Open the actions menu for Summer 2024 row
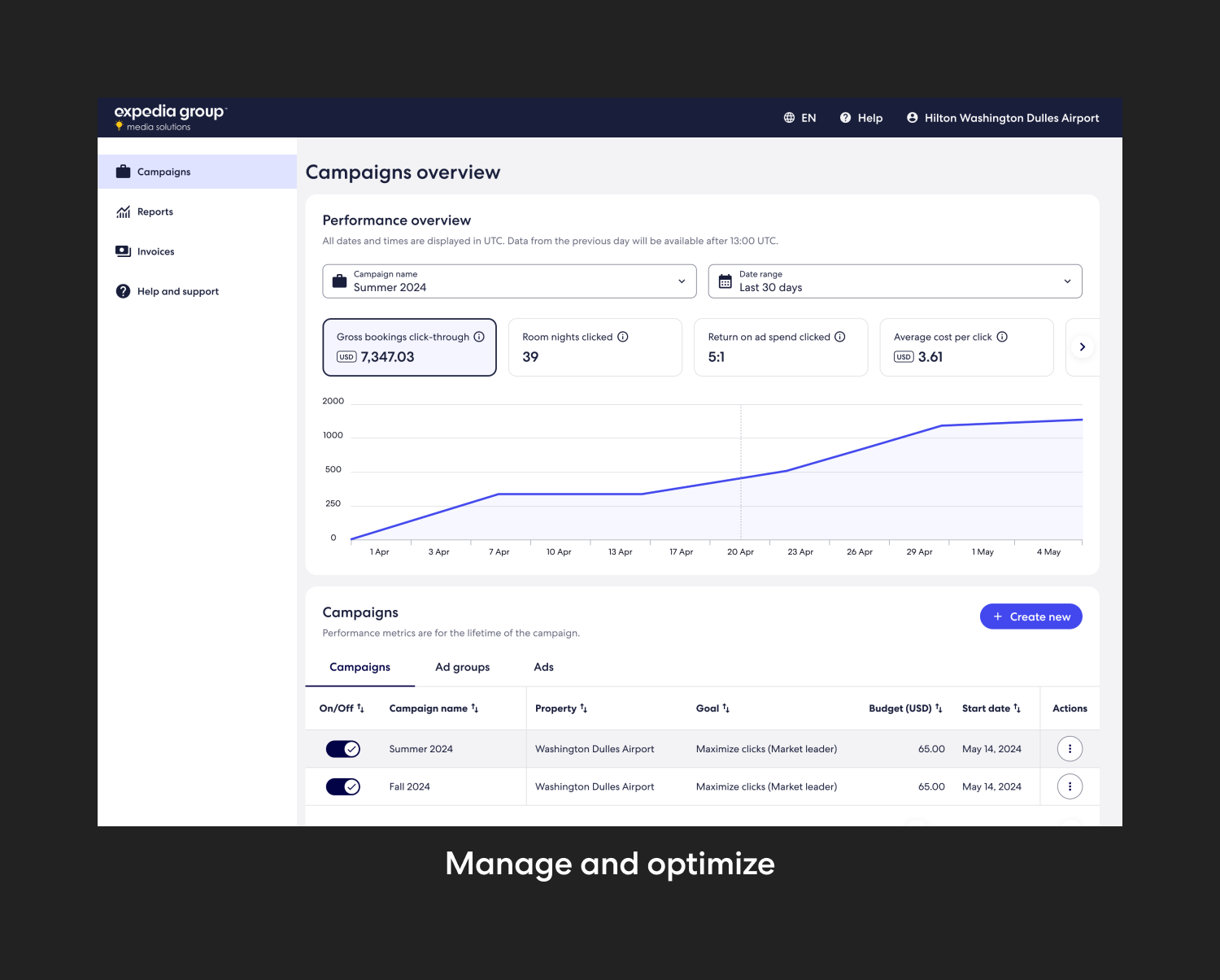 coord(1070,748)
